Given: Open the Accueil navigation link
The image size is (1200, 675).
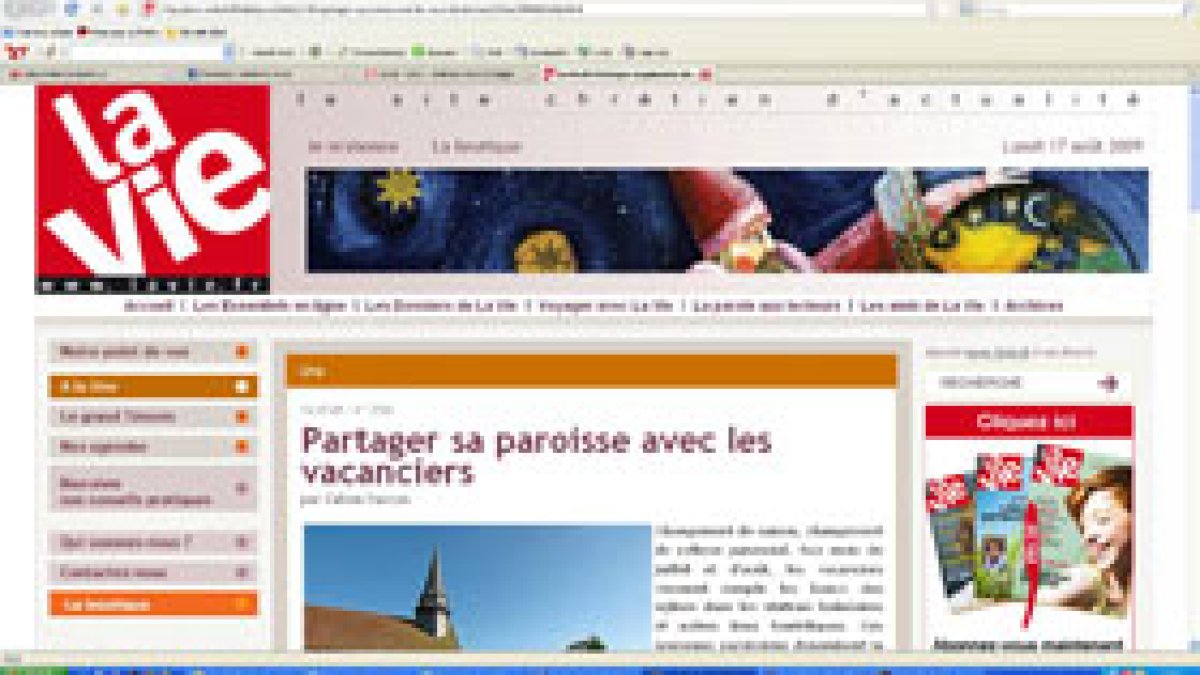Looking at the screenshot, I should click(x=149, y=306).
